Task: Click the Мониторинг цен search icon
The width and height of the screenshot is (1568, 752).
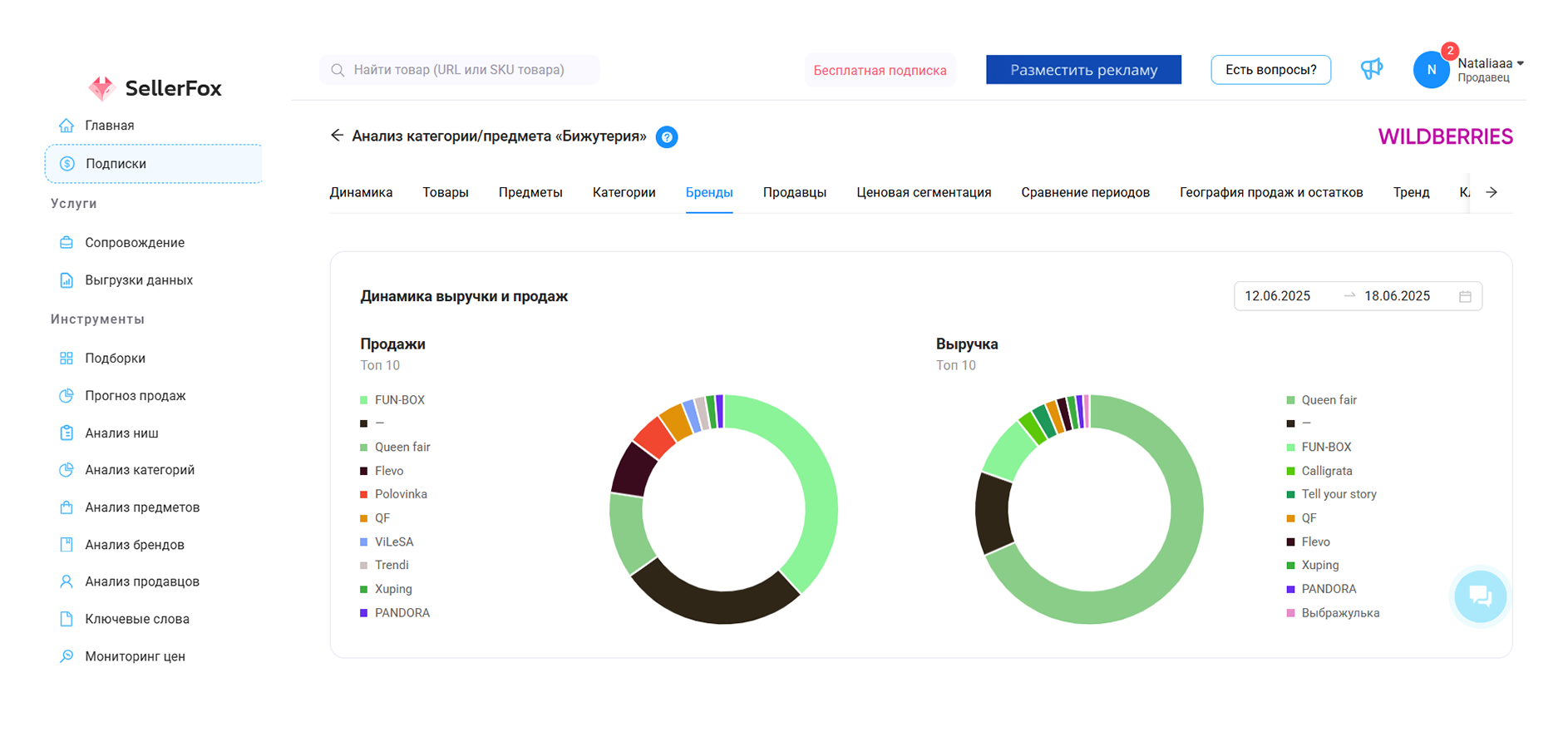Action: (x=67, y=656)
